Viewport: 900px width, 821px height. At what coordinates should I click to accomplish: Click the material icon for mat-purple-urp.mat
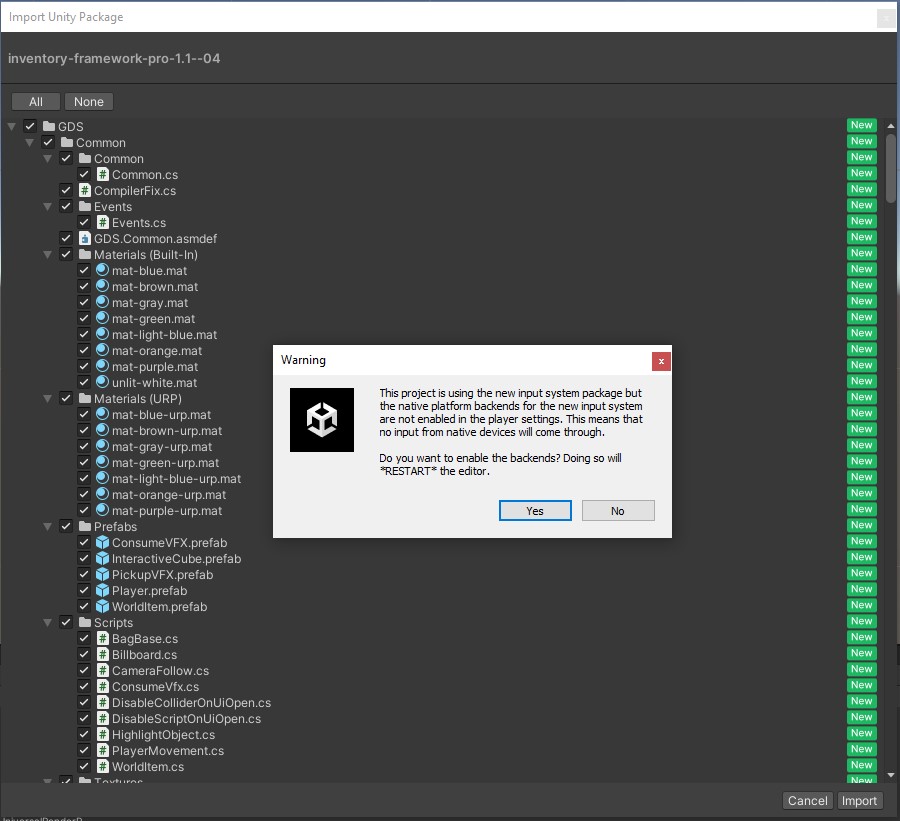pyautogui.click(x=102, y=511)
